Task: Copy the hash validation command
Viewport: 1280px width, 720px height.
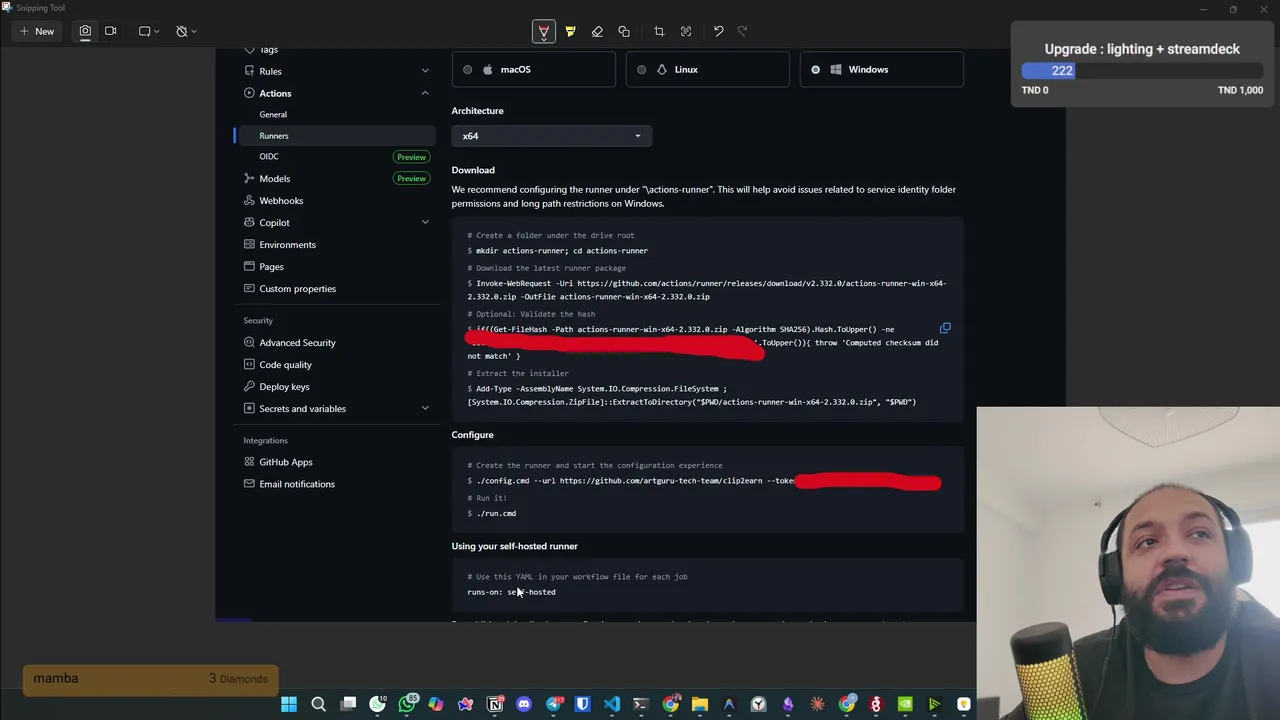Action: (x=944, y=328)
